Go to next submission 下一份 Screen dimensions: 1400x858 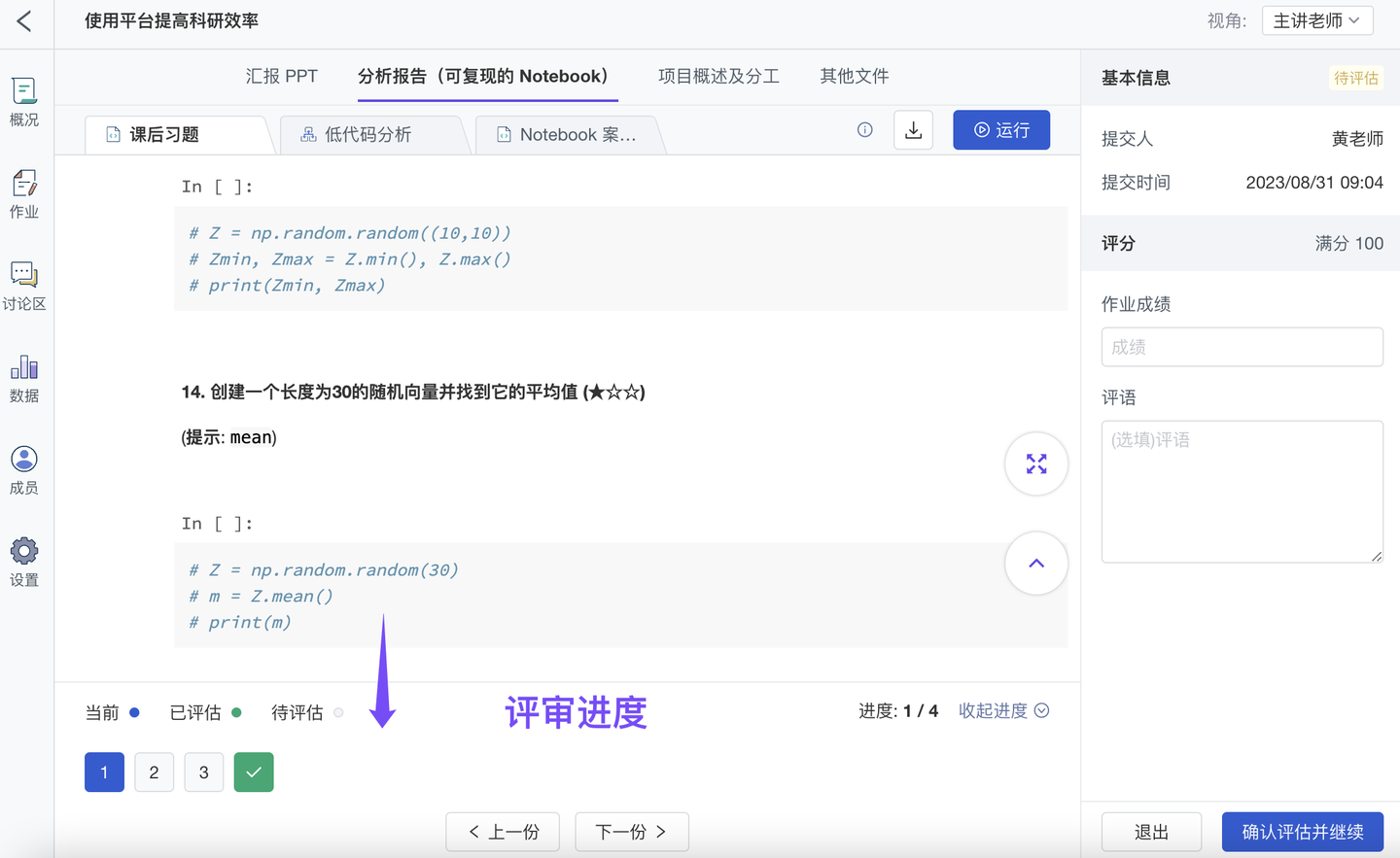click(632, 832)
